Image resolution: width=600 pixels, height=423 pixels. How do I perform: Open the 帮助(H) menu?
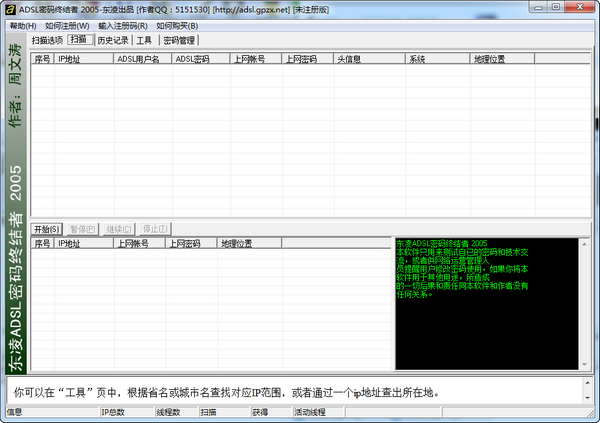(x=23, y=26)
